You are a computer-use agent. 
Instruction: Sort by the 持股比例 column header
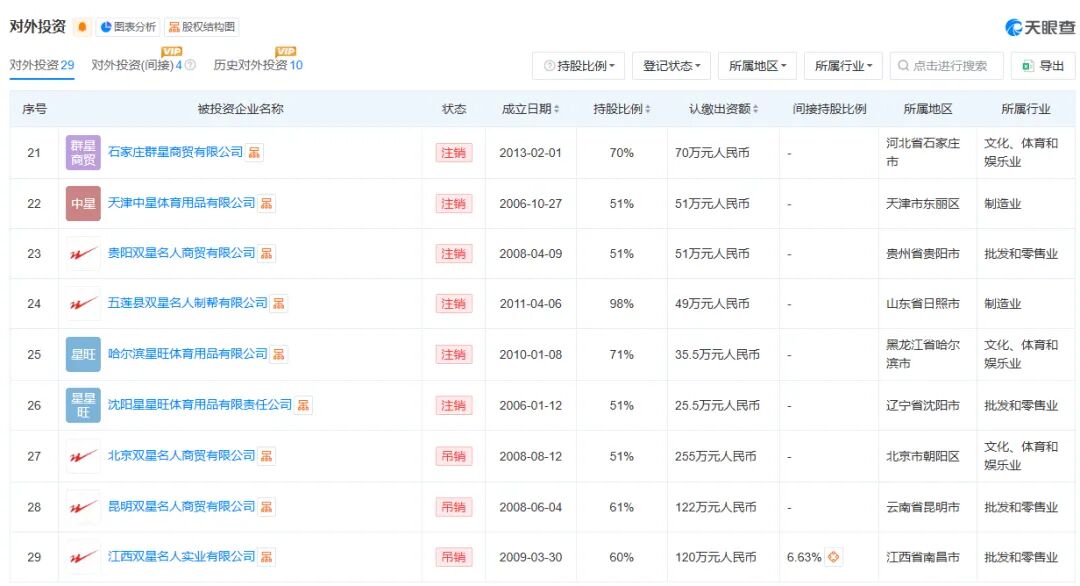pyautogui.click(x=621, y=109)
